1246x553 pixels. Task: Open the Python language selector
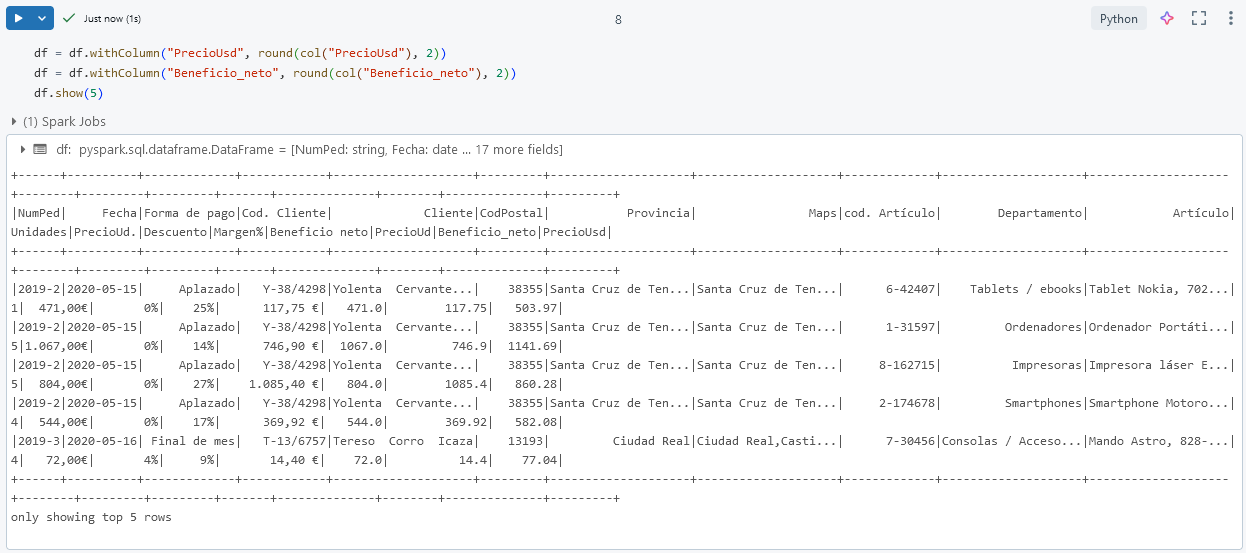[1118, 19]
